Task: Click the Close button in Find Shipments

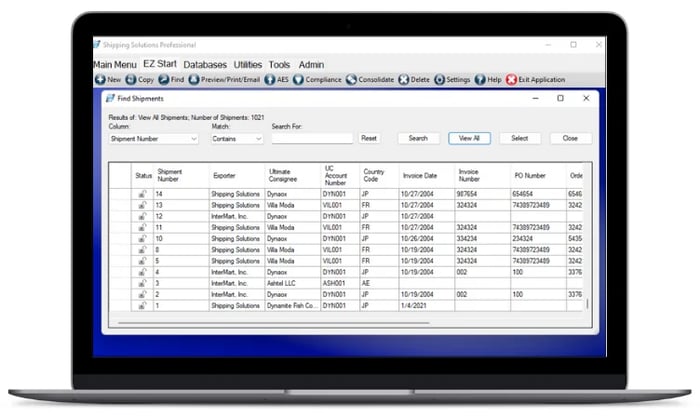Action: [571, 138]
